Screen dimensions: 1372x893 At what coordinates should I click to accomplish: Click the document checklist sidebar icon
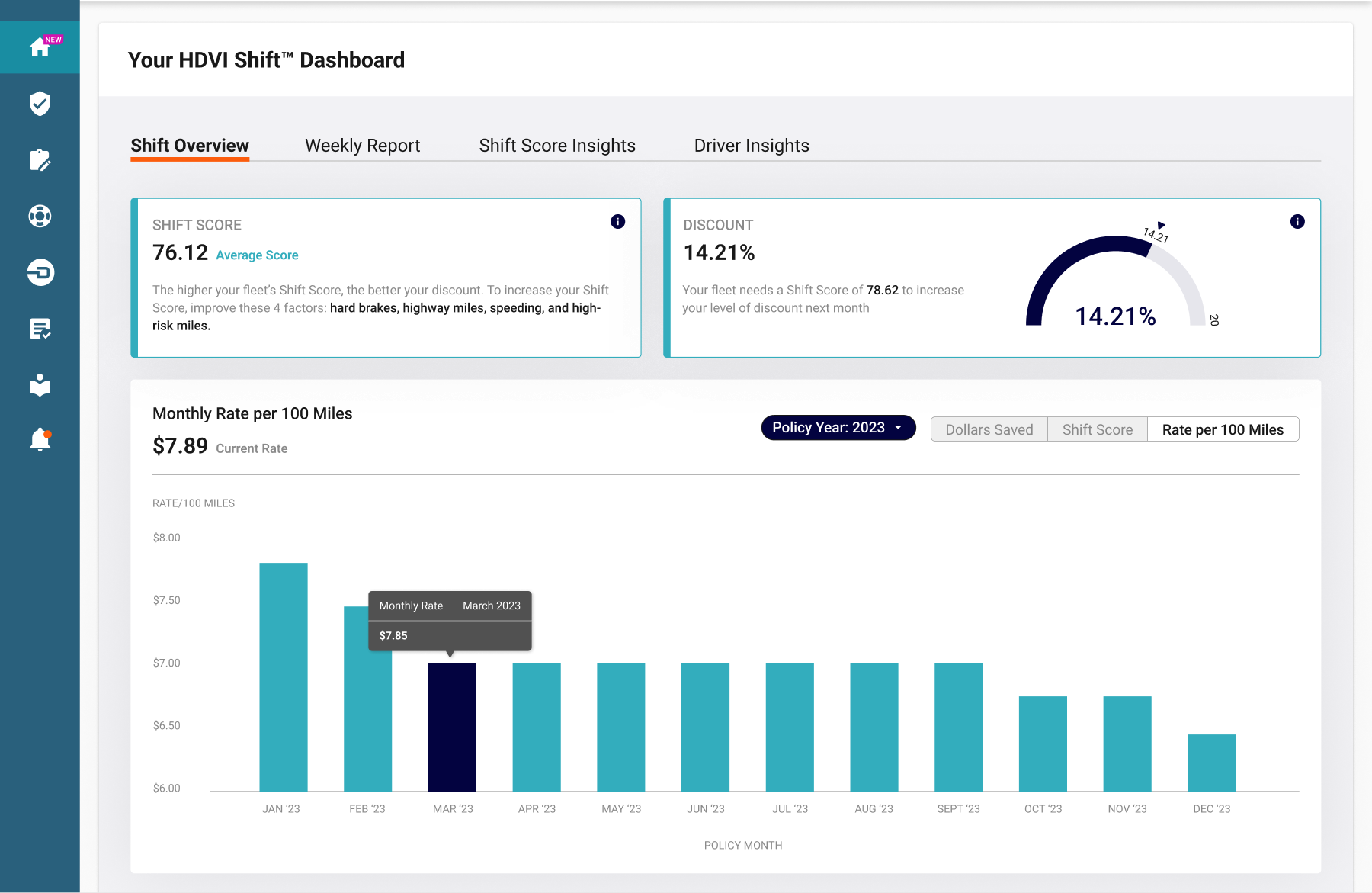40,329
